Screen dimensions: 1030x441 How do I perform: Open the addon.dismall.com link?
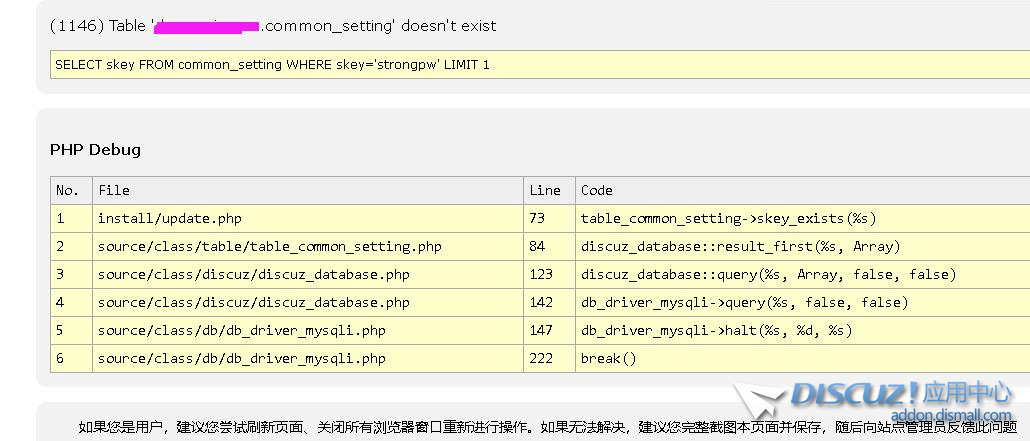click(x=950, y=415)
